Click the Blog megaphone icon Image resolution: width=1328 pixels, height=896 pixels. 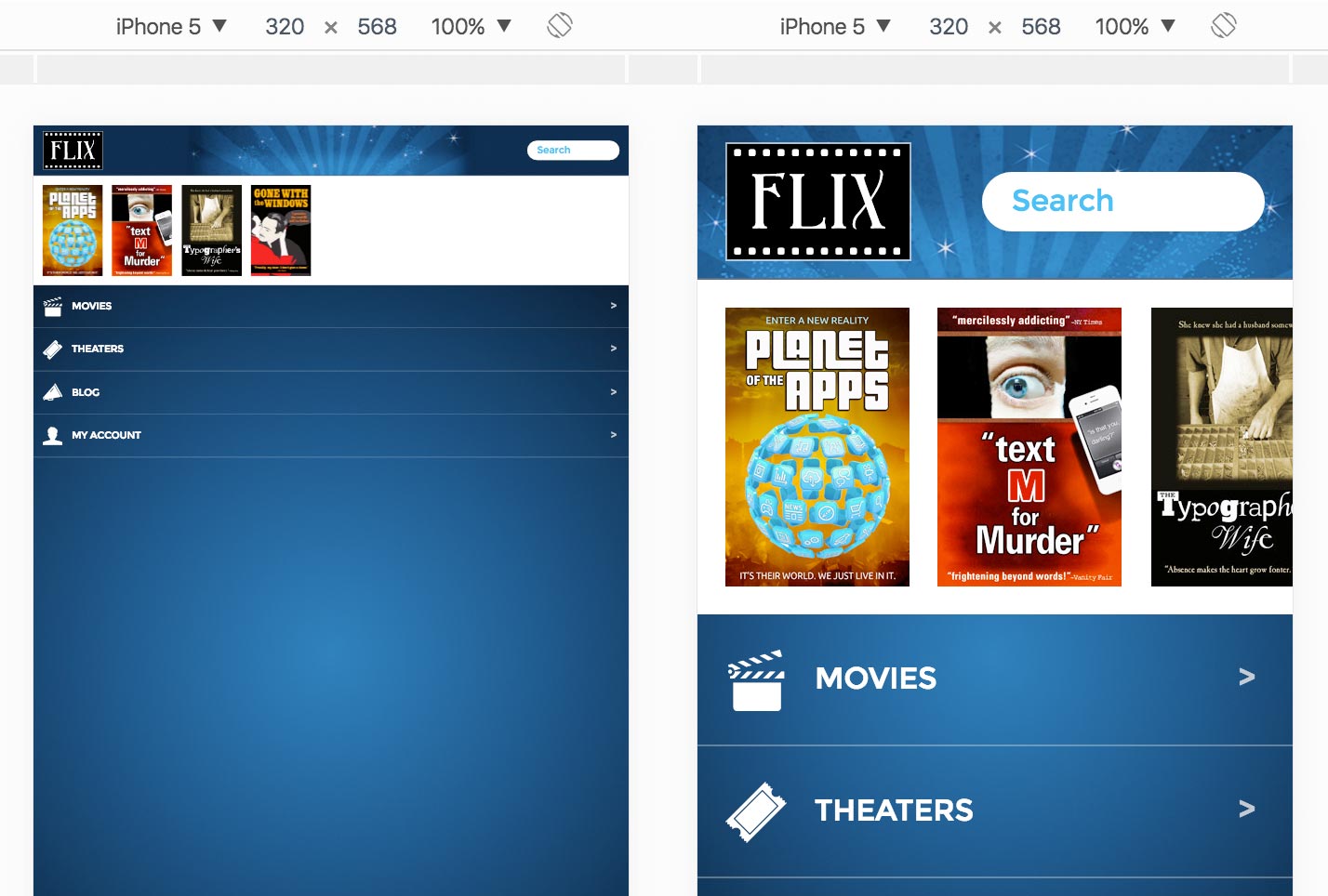(x=53, y=392)
